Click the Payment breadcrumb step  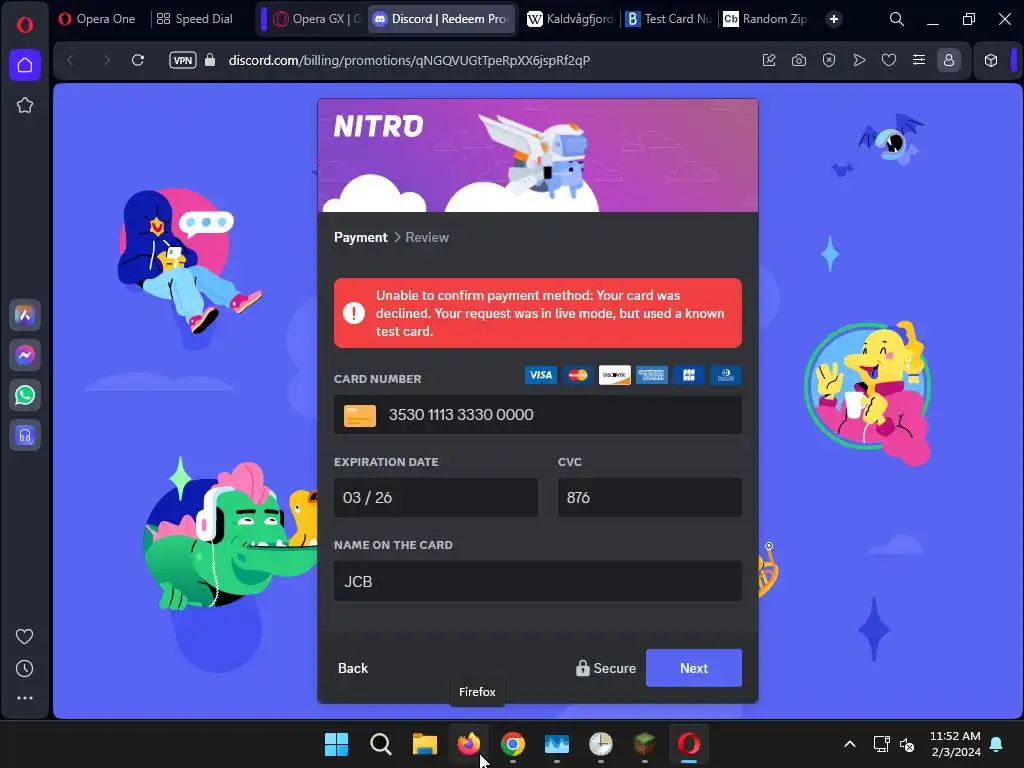(x=360, y=237)
